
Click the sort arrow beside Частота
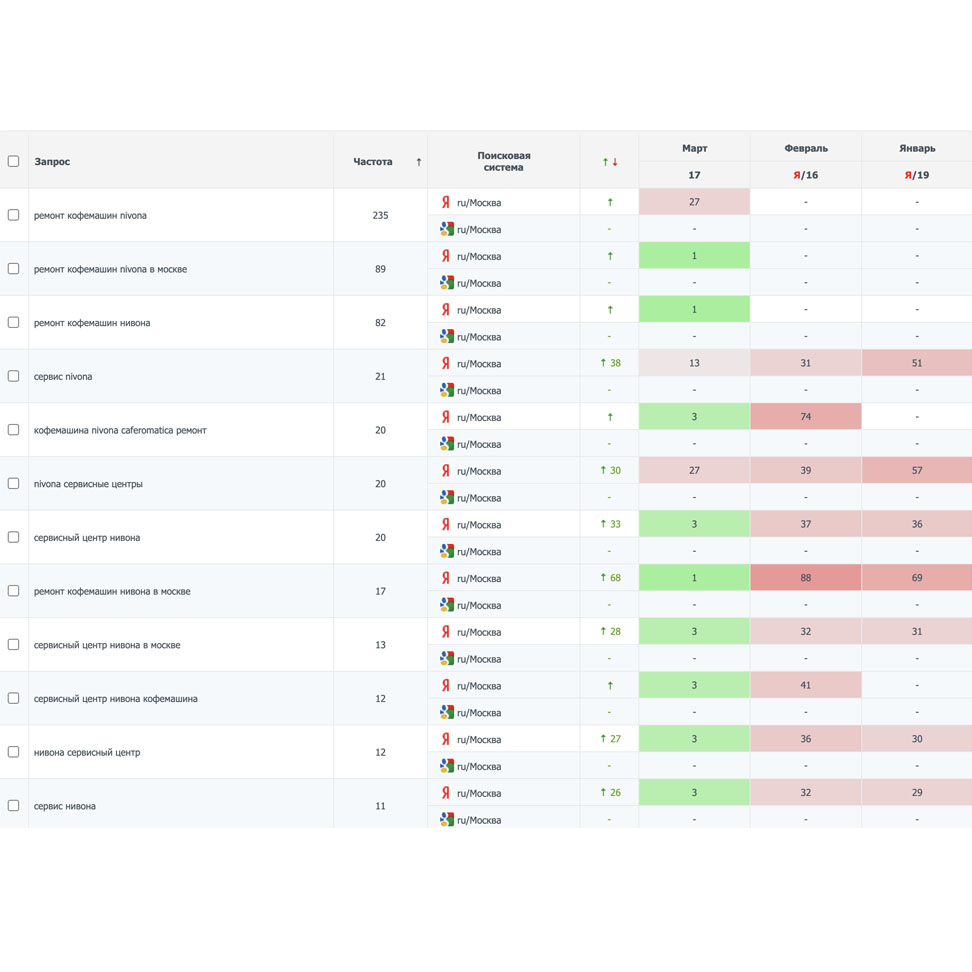[x=419, y=162]
